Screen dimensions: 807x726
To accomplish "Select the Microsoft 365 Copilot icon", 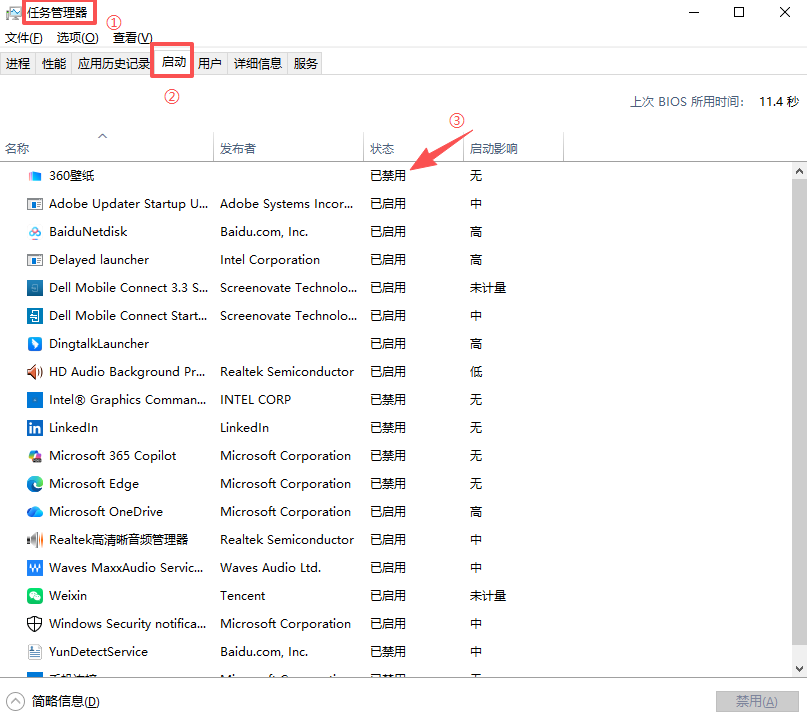I will [34, 456].
